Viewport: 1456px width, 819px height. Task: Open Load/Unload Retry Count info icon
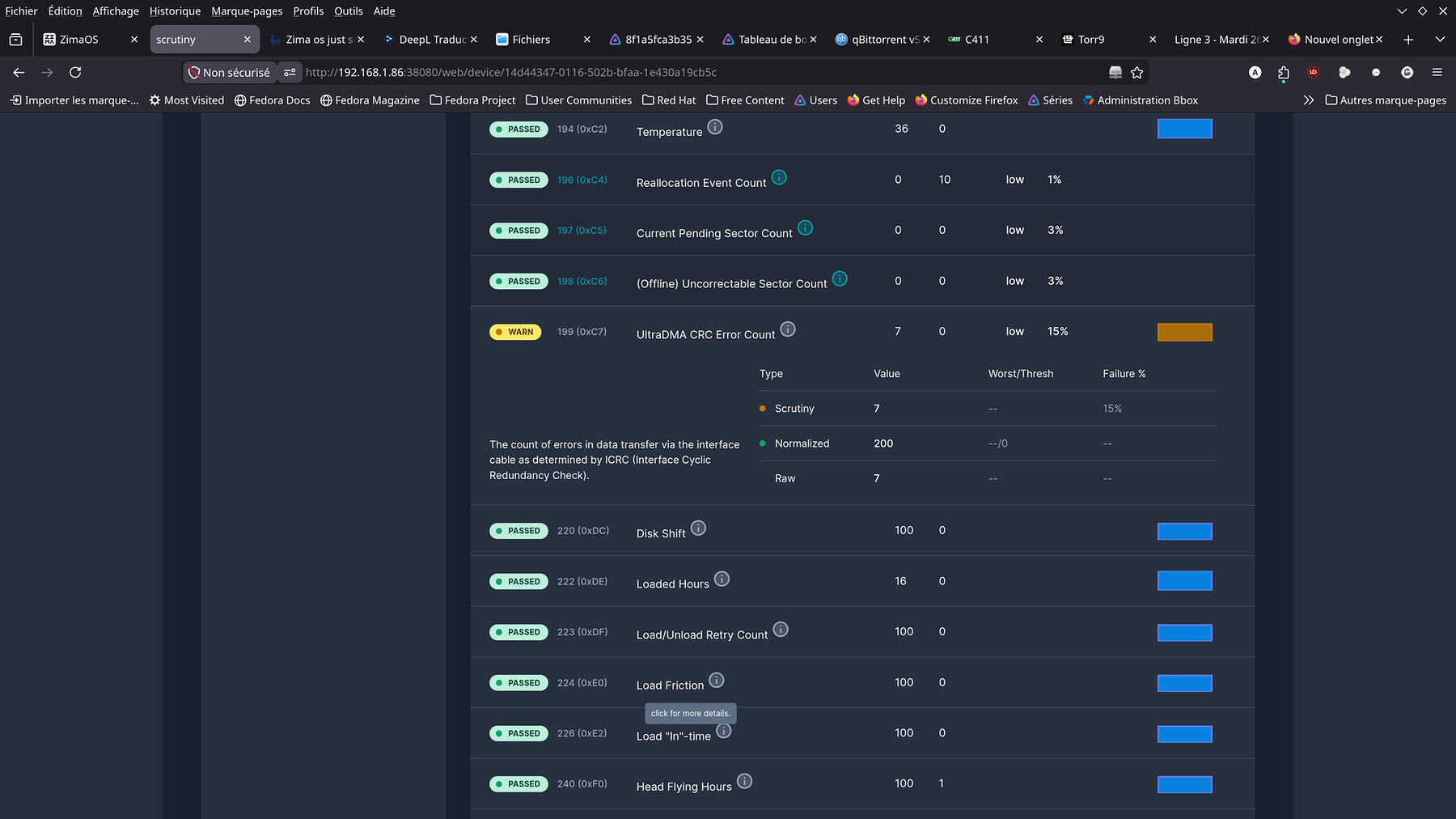coord(781,629)
